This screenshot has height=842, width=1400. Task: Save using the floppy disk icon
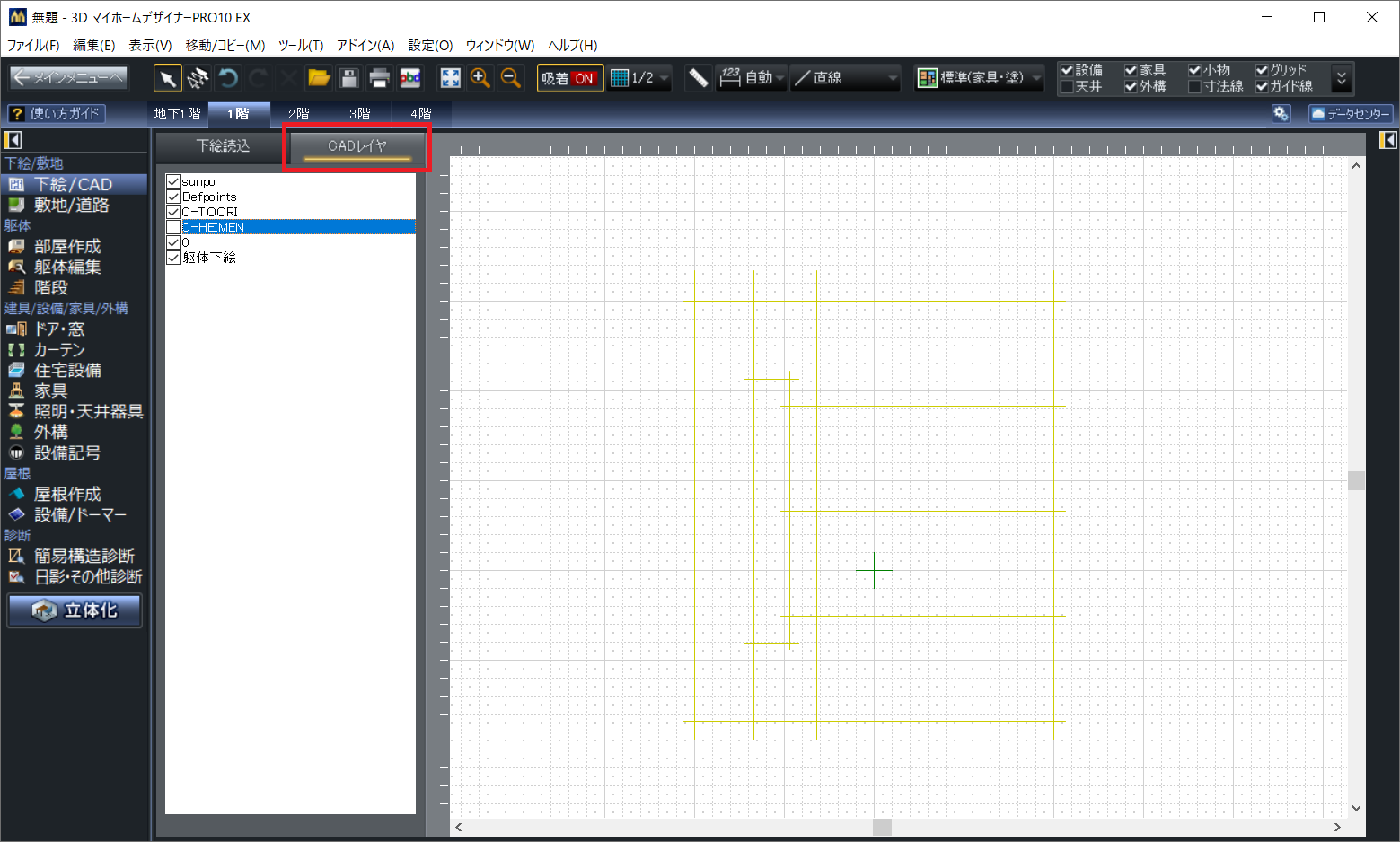349,79
